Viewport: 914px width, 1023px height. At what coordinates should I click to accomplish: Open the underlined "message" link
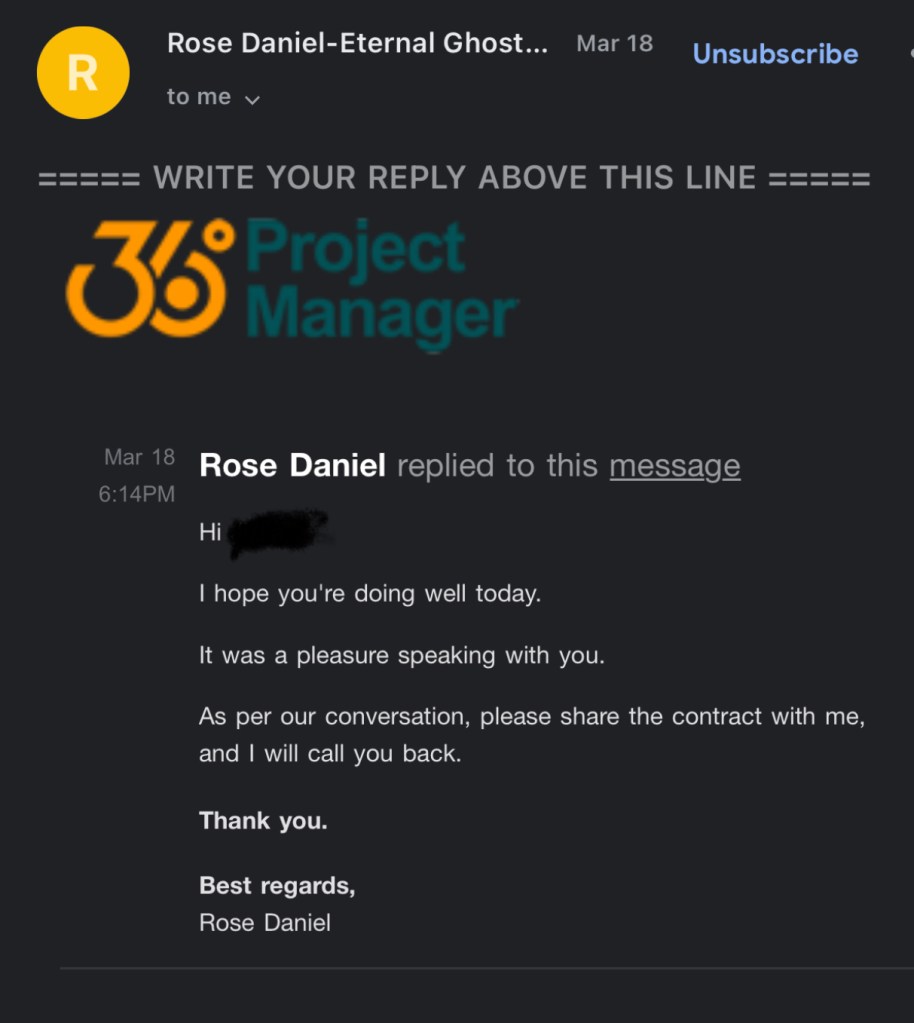(674, 466)
